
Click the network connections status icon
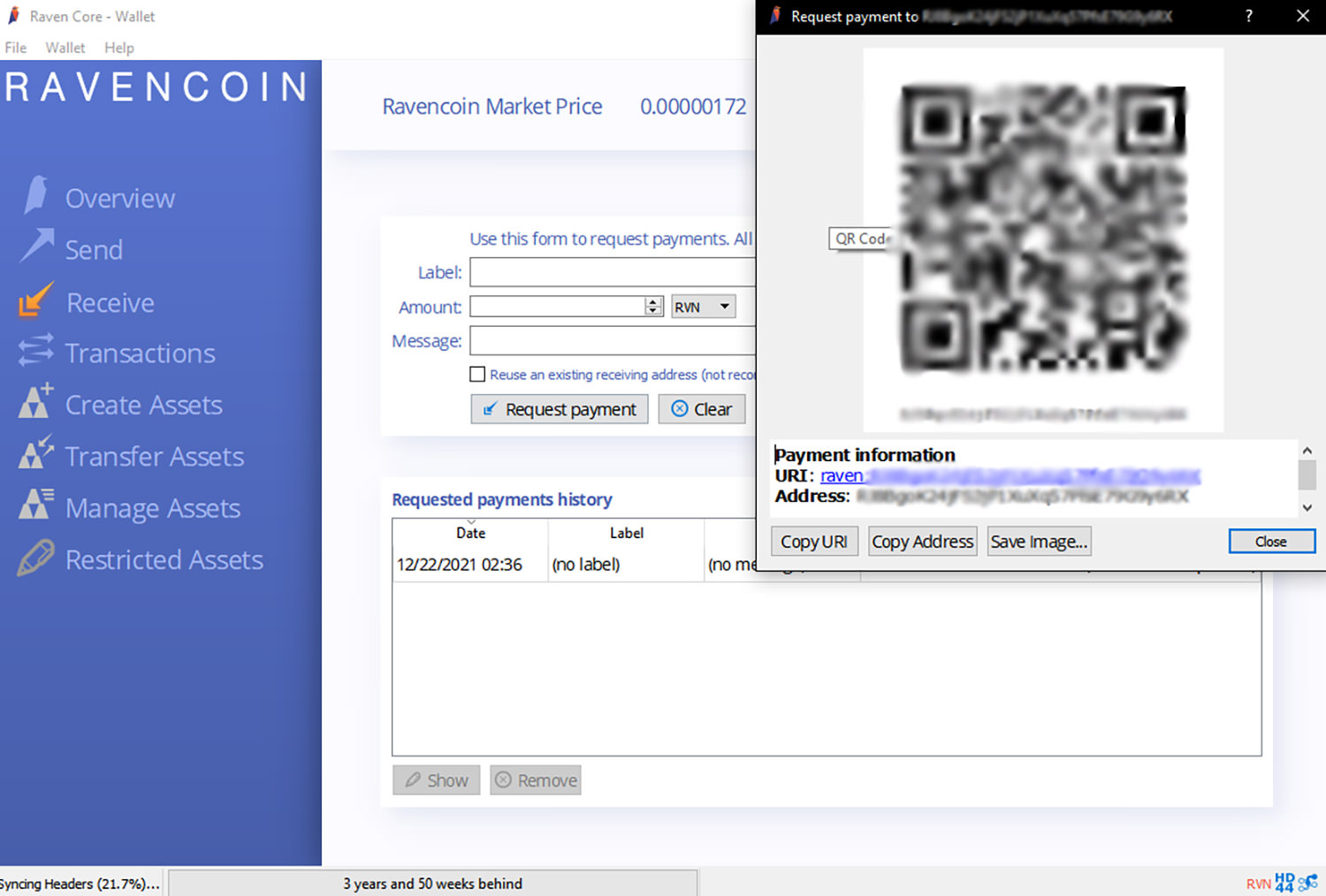(x=1308, y=882)
